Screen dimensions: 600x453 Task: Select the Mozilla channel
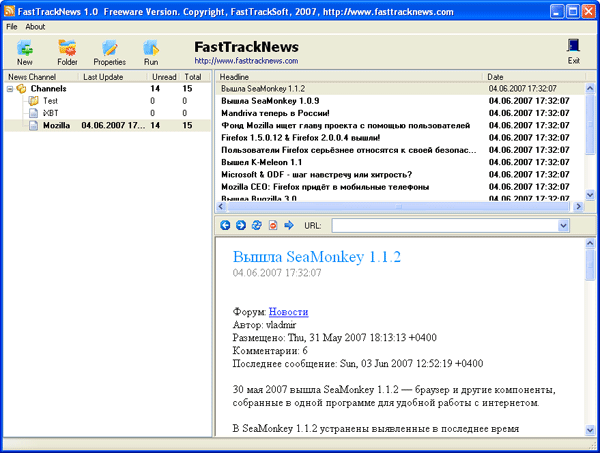tap(57, 125)
